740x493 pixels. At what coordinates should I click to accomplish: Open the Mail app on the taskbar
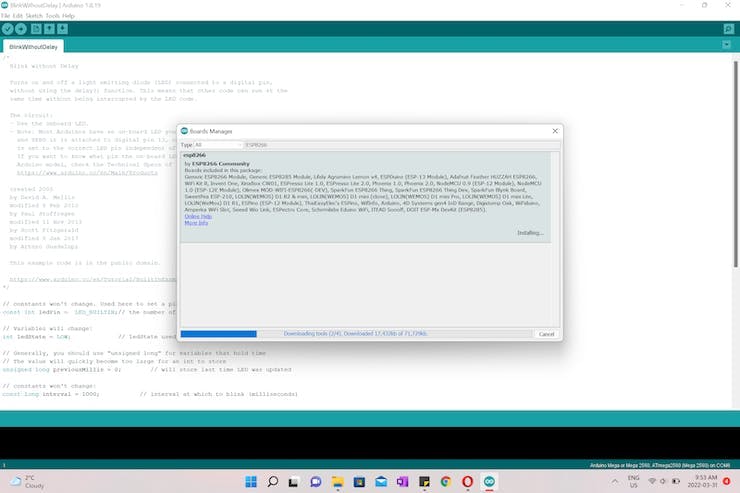(x=381, y=482)
